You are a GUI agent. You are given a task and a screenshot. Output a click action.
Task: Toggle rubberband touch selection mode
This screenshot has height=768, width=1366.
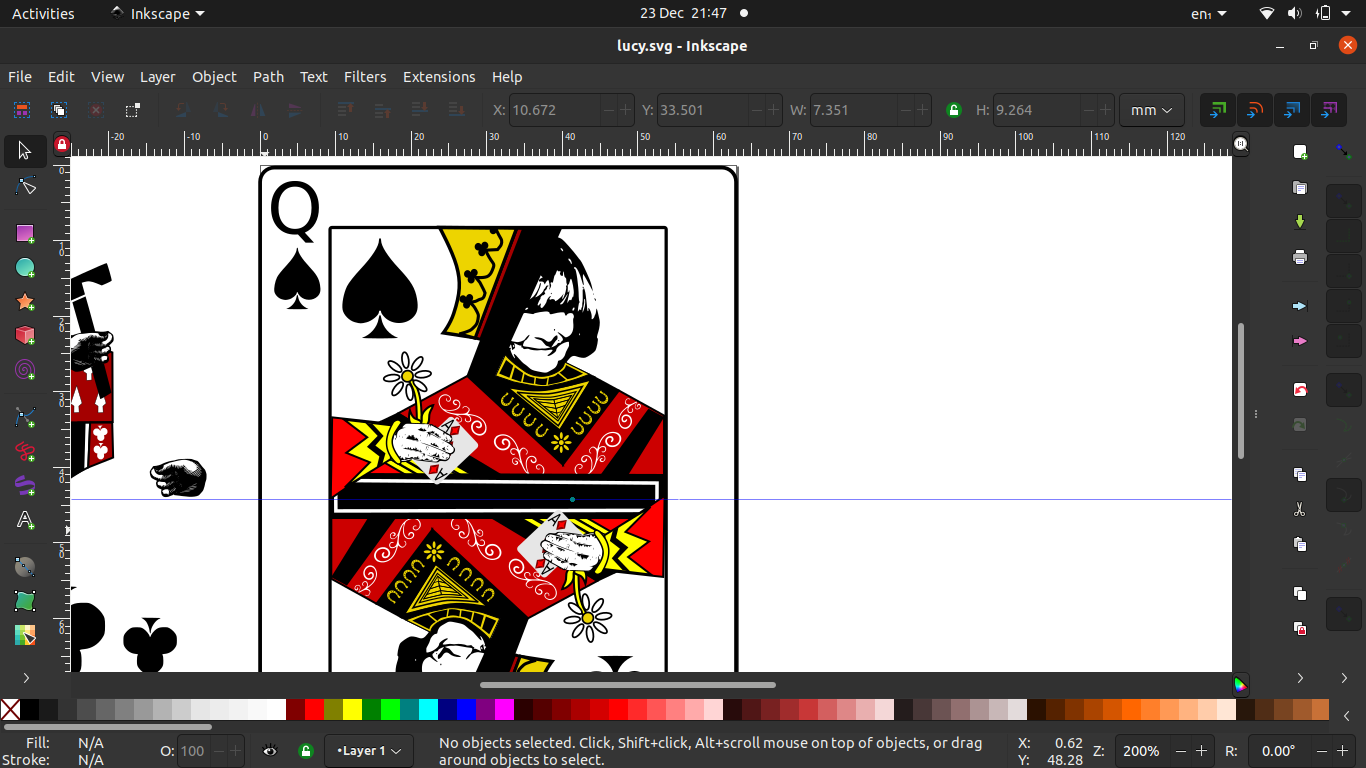132,110
